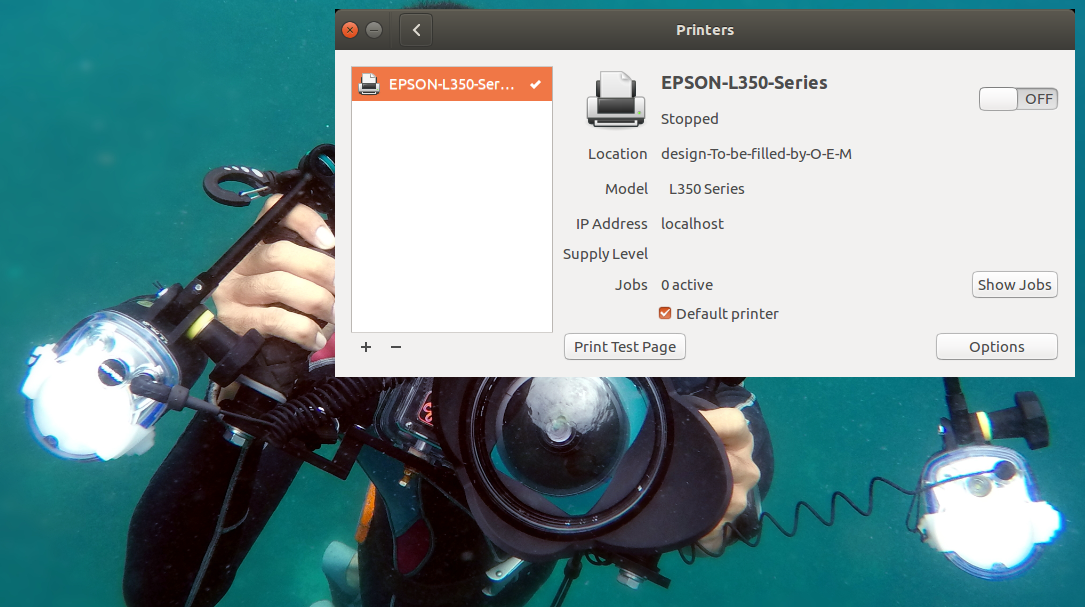Go back using the header arrow button
Viewport: 1085px width, 607px height.
(416, 30)
